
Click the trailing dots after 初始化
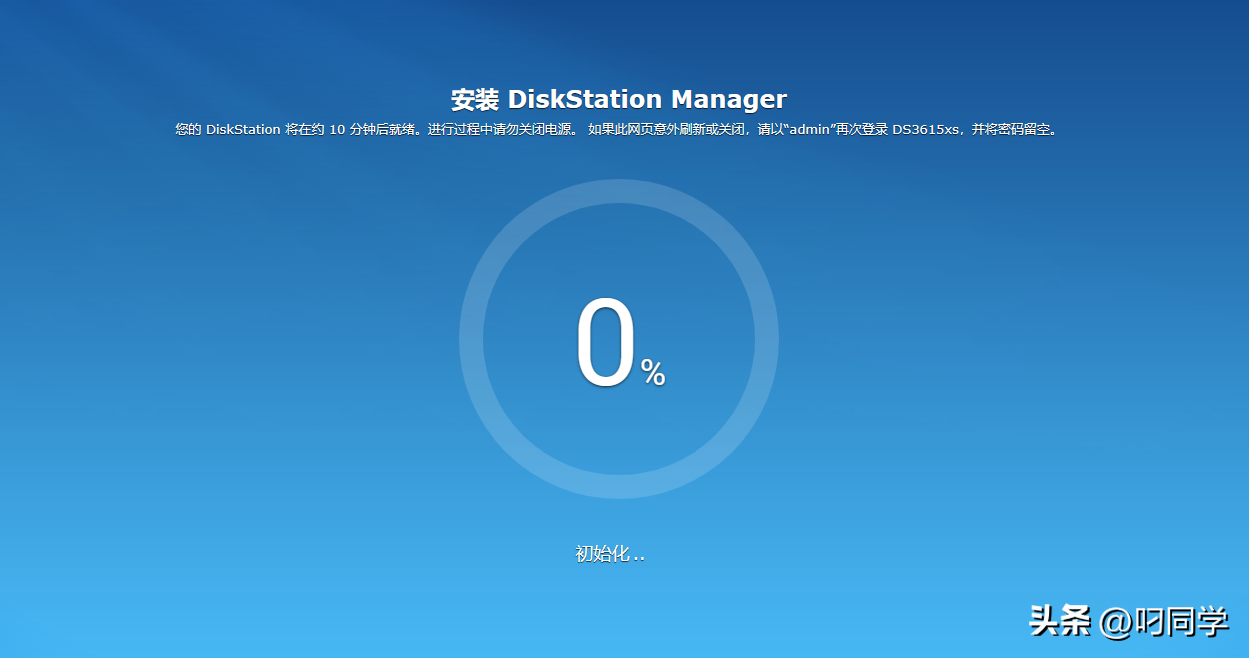tap(641, 558)
